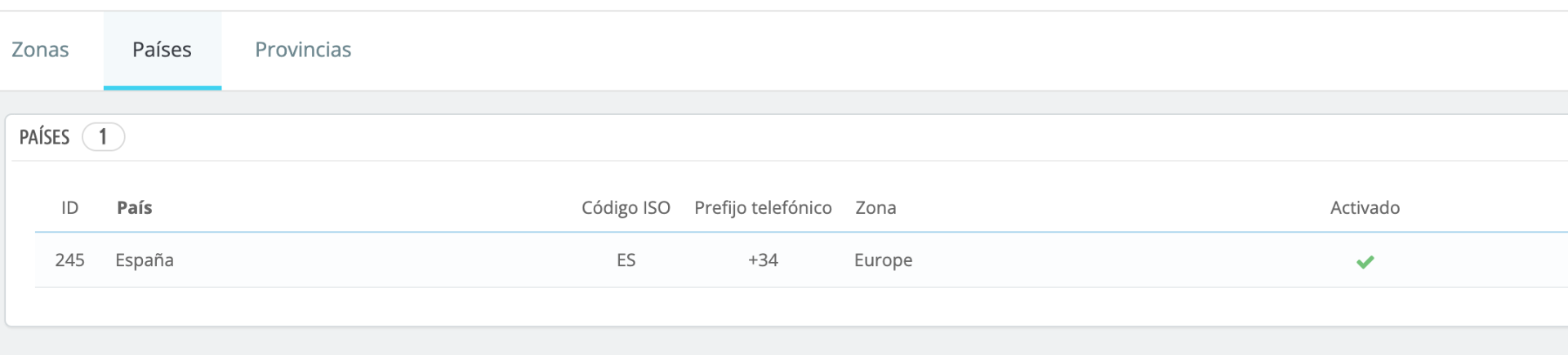Viewport: 1568px width, 355px height.
Task: Click the count badge showing 1
Action: click(x=103, y=137)
